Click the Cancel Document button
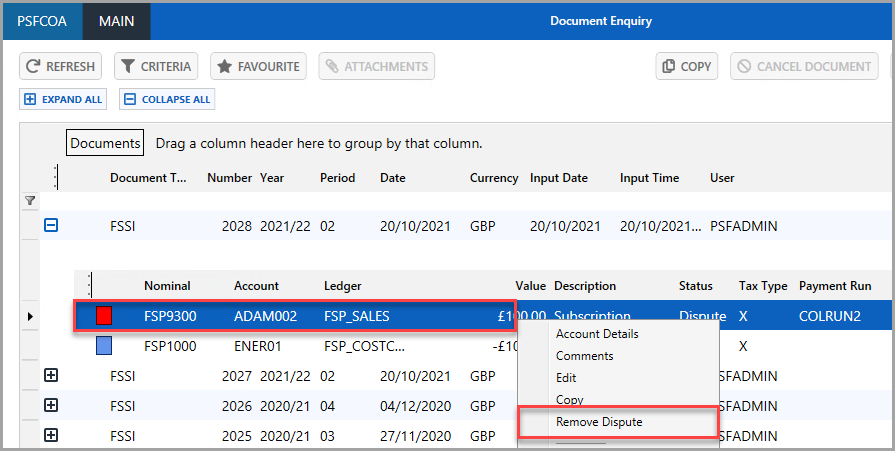Screen dimensions: 895x451 pyautogui.click(x=804, y=66)
